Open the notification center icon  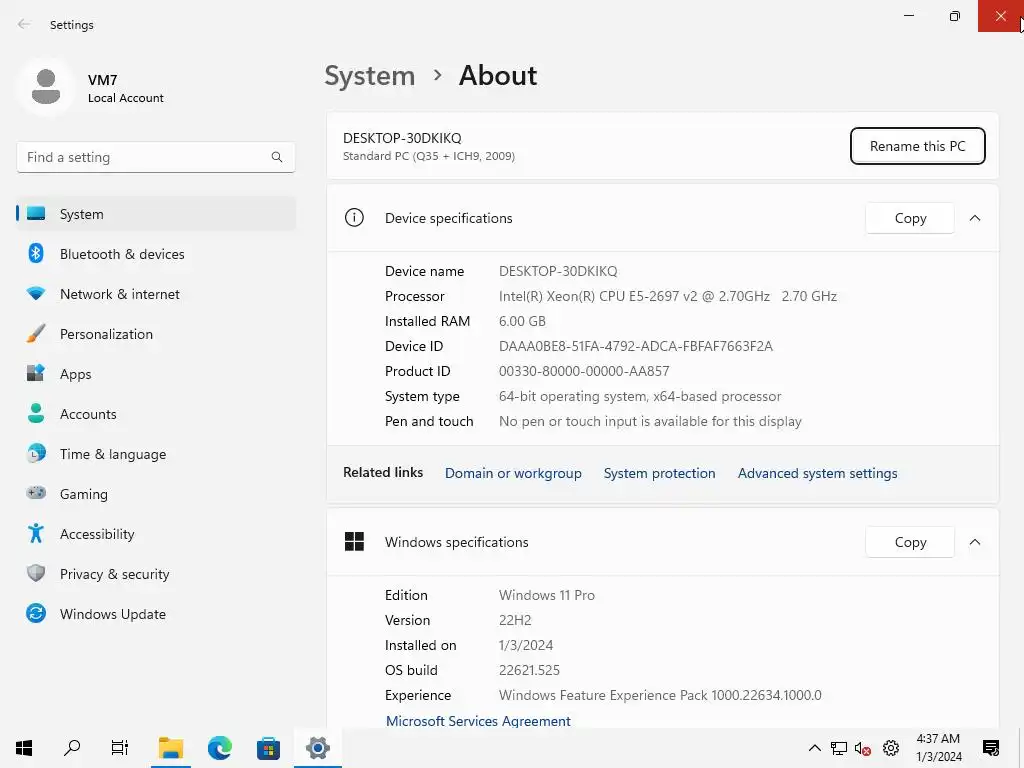(991, 748)
